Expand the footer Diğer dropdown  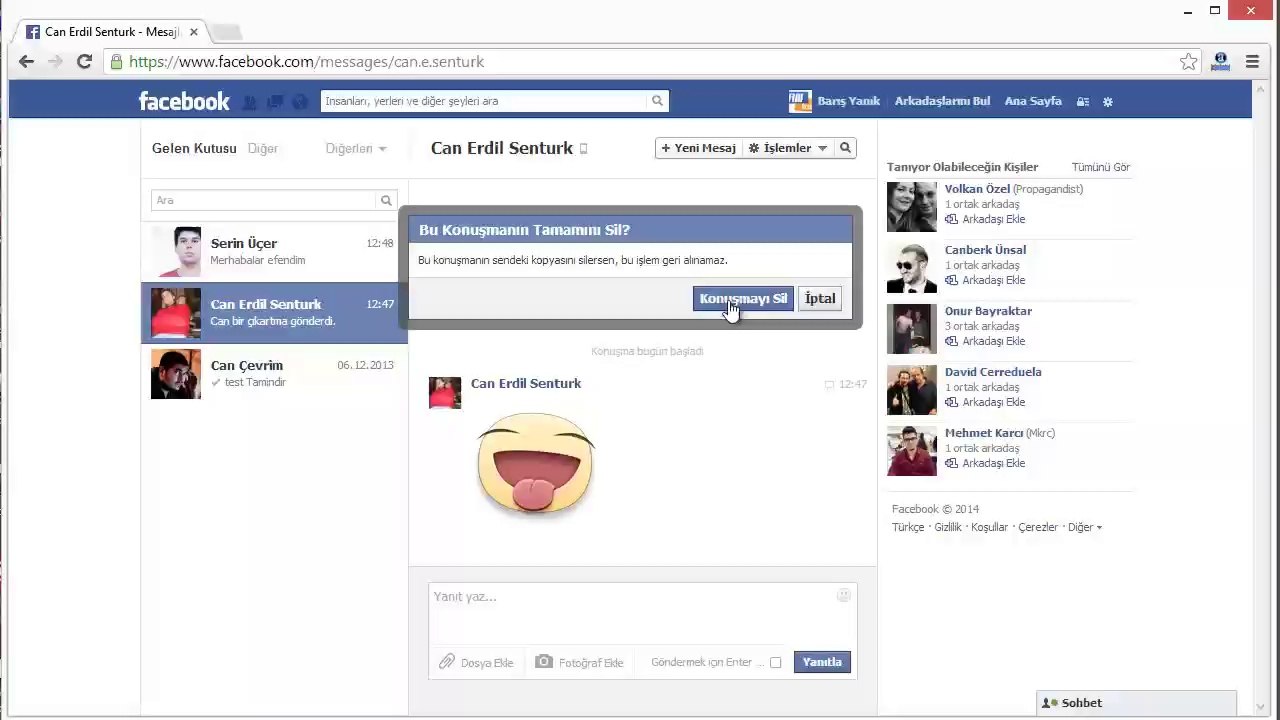1085,527
